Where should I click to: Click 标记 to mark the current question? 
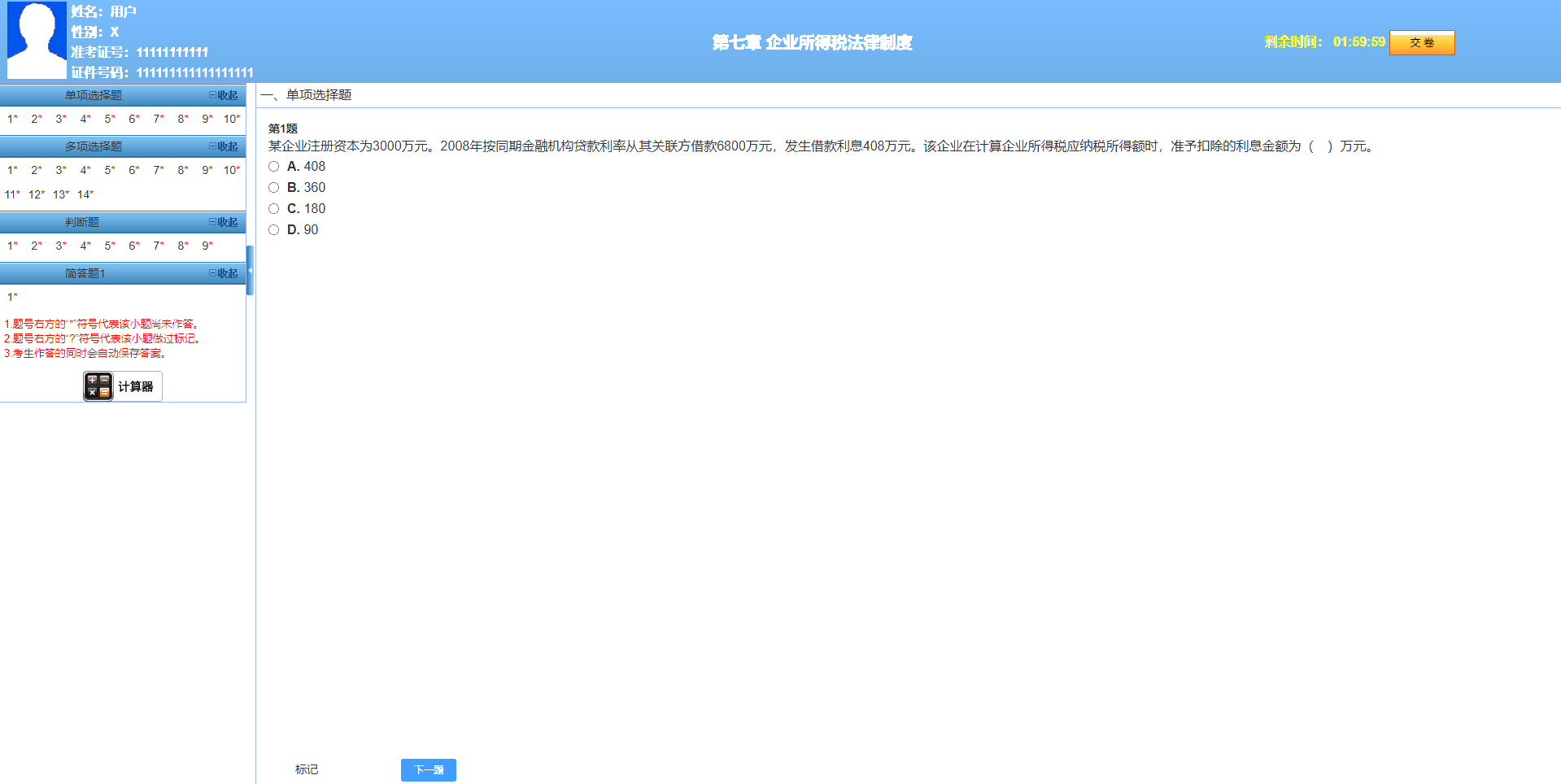[307, 769]
